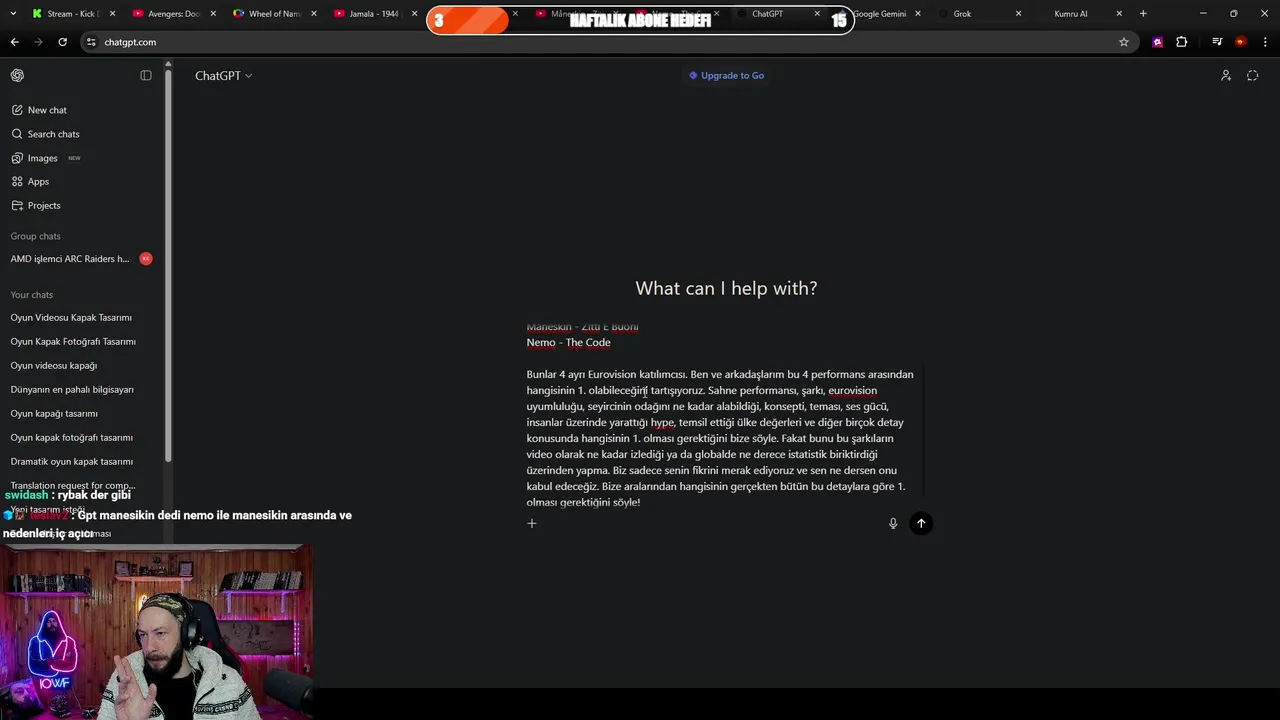This screenshot has width=1280, height=720.
Task: Open chat Oyun videosu kapağı
Action: pos(54,366)
